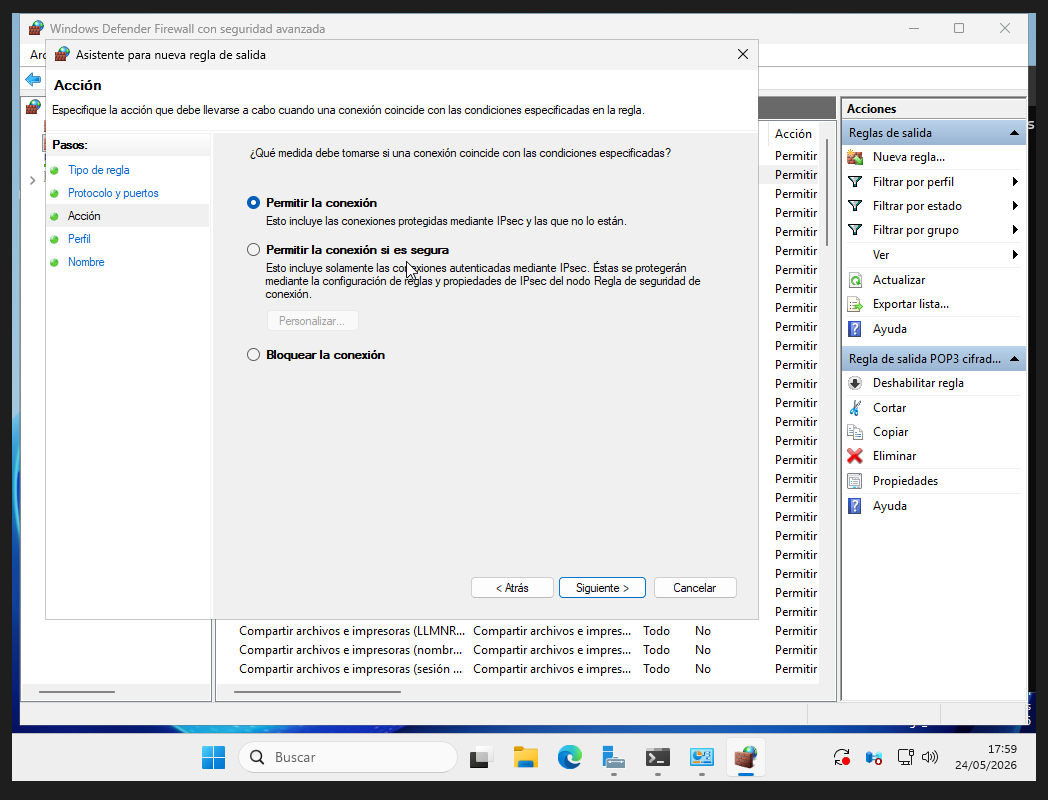Go back with '< Atrás' button
This screenshot has height=800, width=1048.
512,587
